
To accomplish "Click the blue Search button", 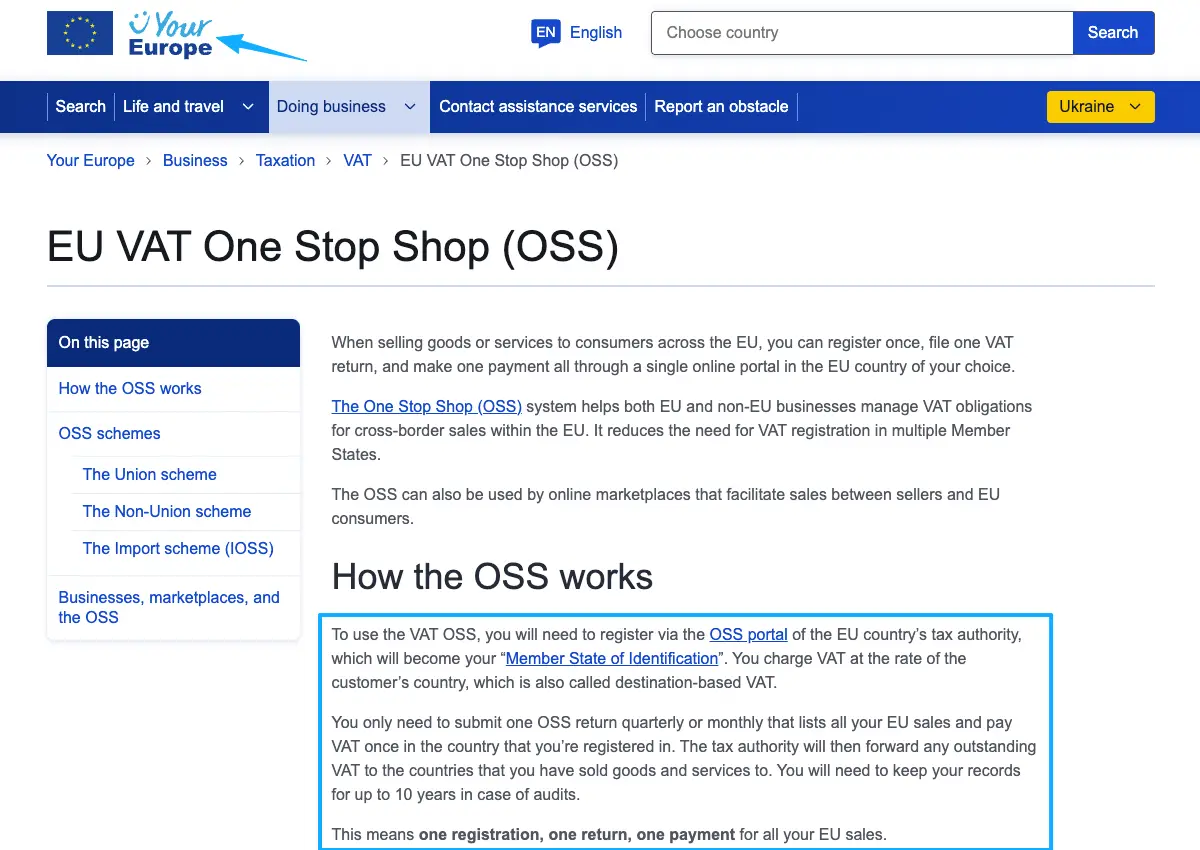I will pos(1113,33).
